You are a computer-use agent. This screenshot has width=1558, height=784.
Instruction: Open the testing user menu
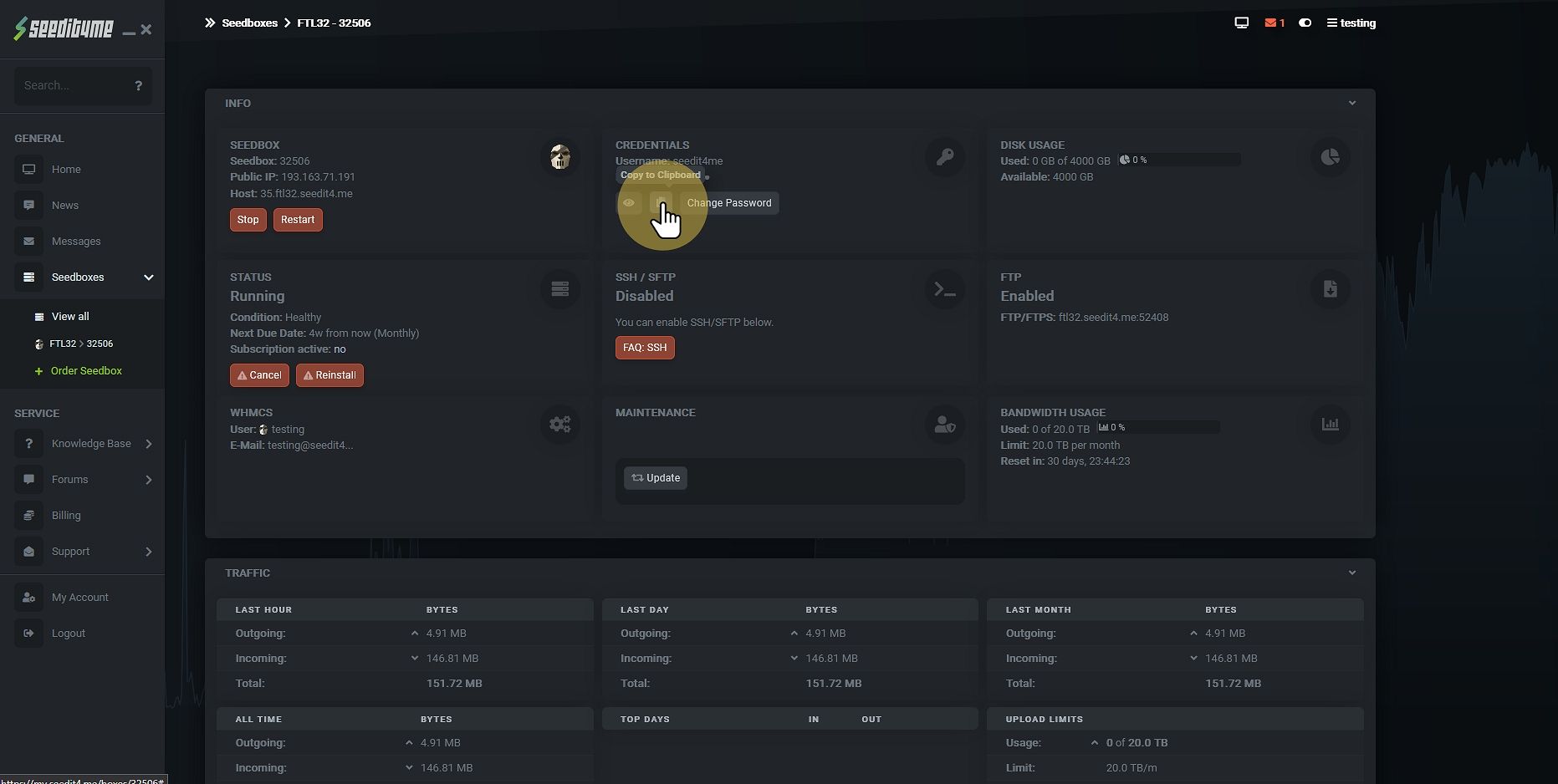click(1351, 23)
